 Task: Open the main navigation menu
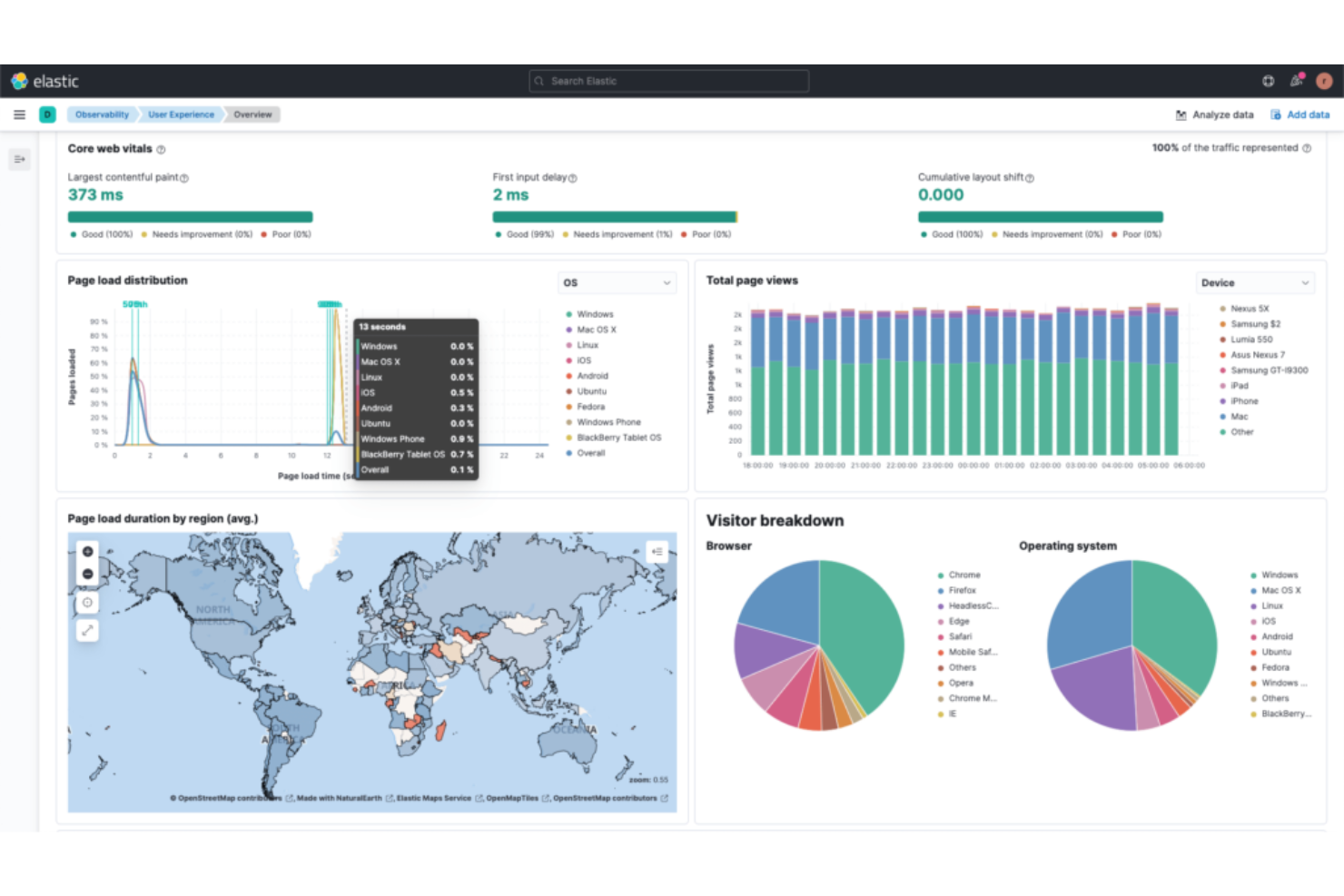(x=19, y=114)
